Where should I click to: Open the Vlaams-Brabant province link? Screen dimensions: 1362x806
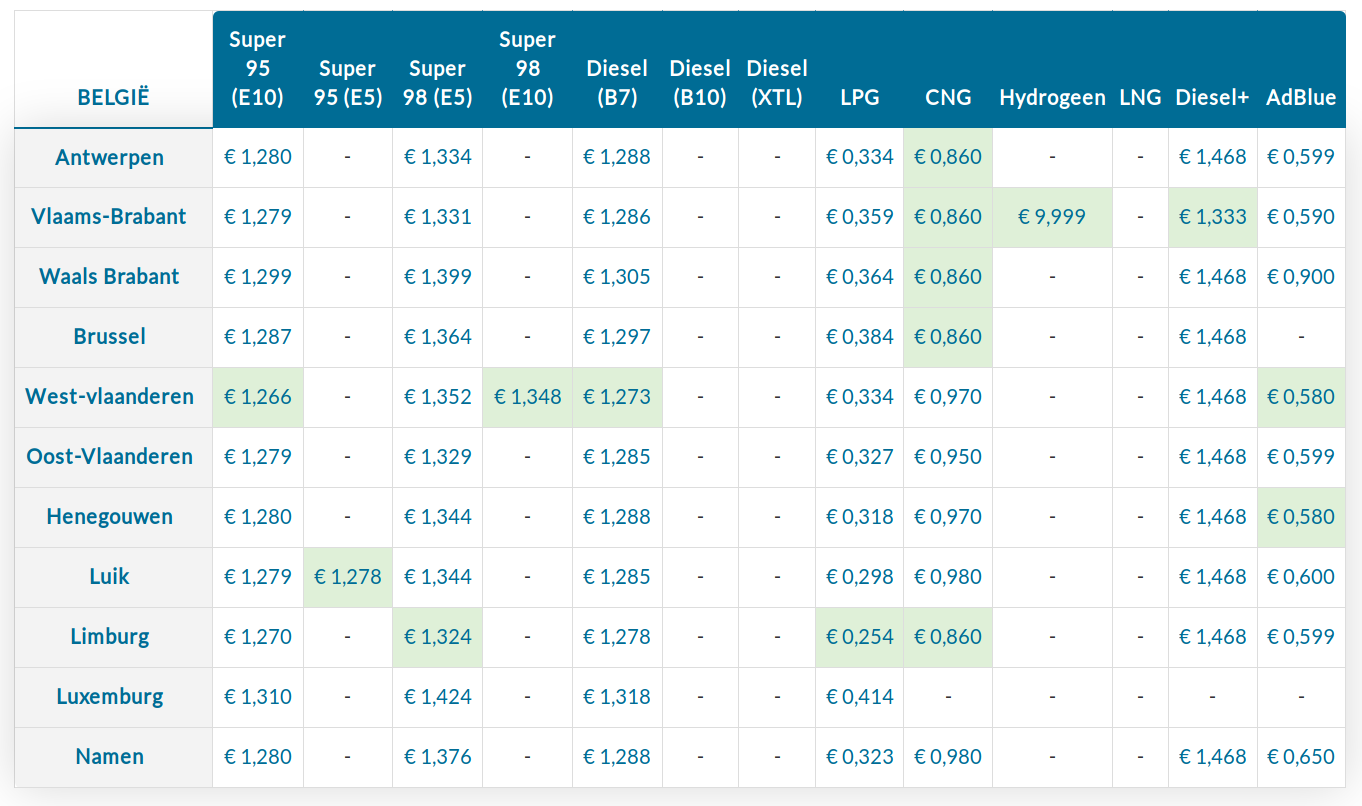[x=110, y=217]
